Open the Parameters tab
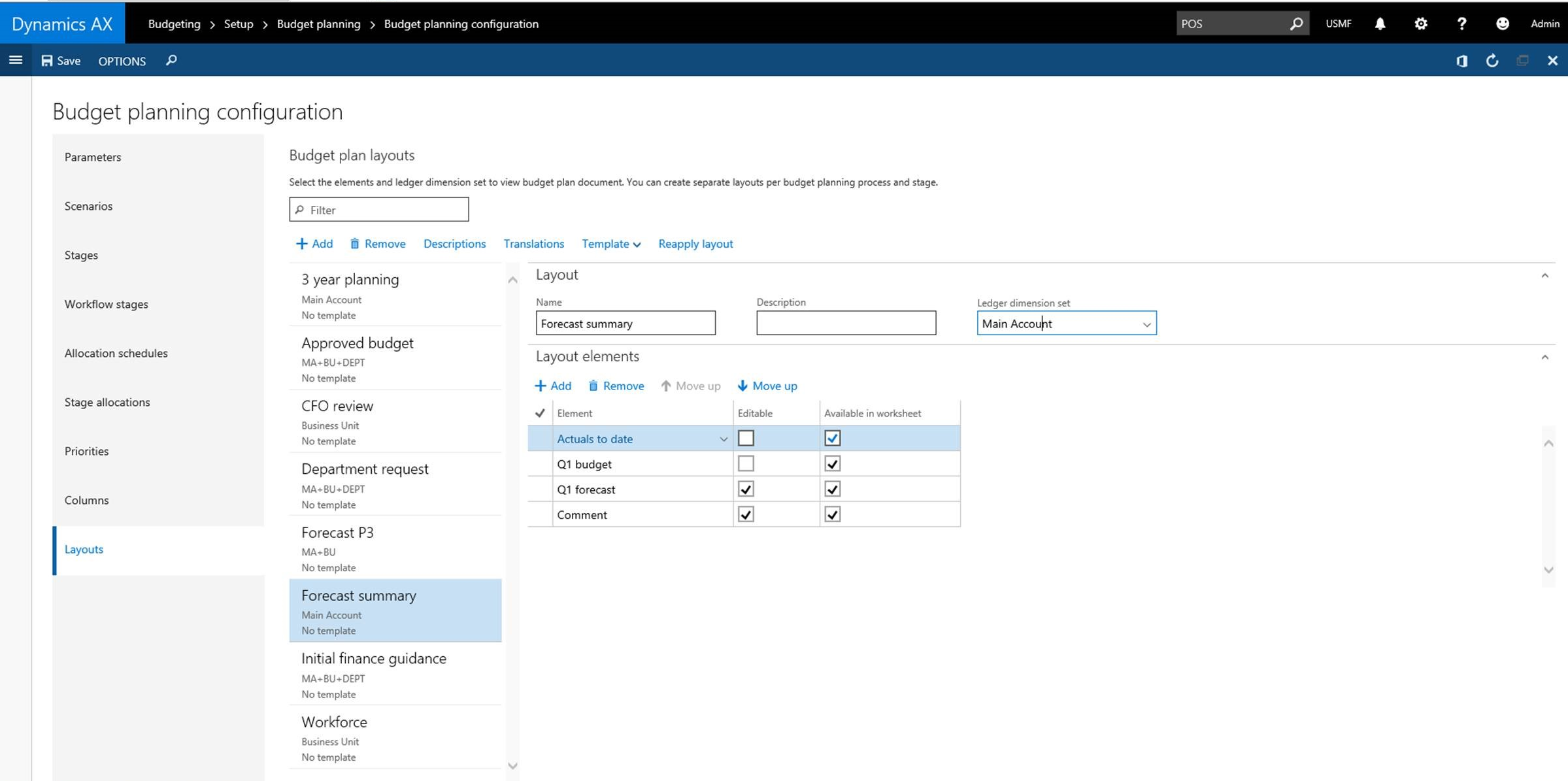 pyautogui.click(x=158, y=157)
